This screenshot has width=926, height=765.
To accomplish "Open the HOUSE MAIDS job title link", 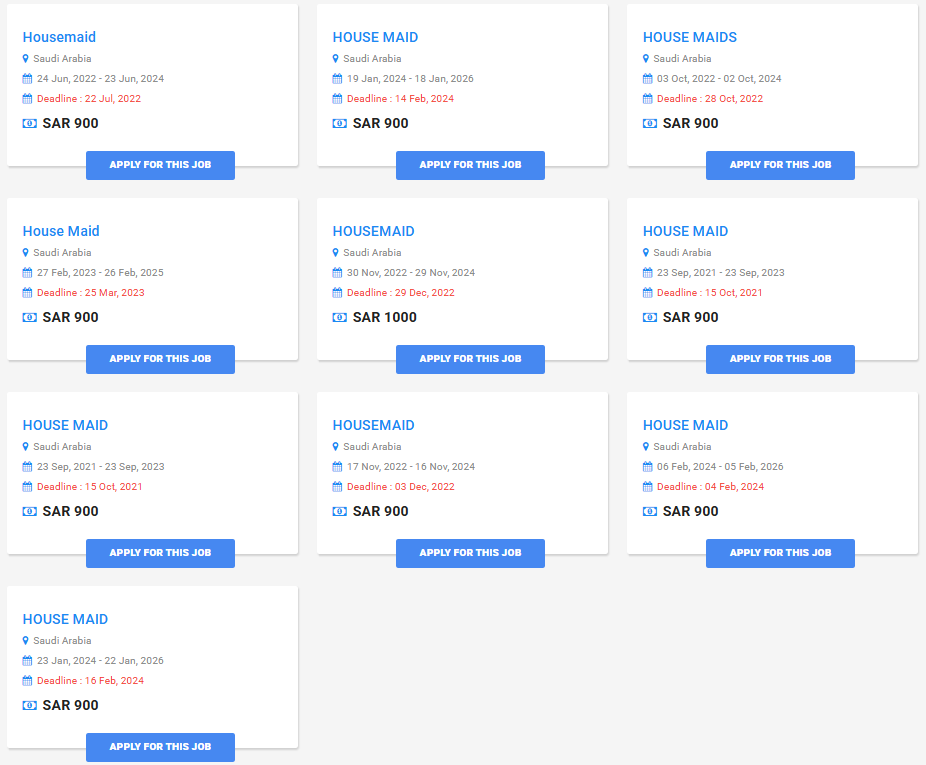I will pos(689,37).
